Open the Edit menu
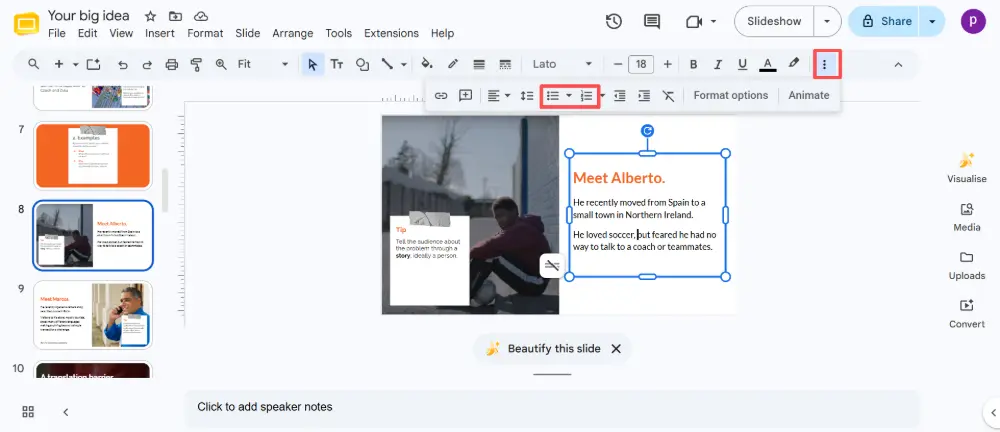 click(x=87, y=33)
